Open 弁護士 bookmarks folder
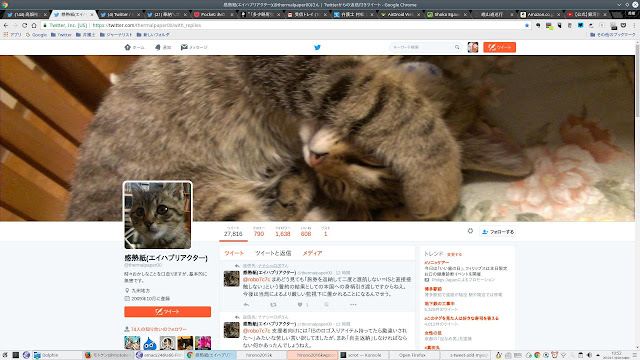 pos(86,35)
